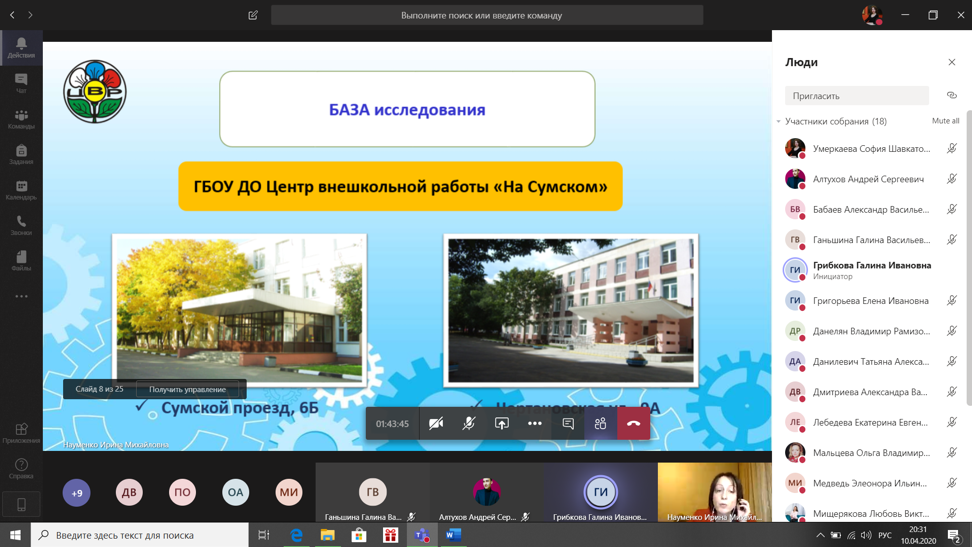Open the Calls (Звонки) sidebar tab

(21, 225)
